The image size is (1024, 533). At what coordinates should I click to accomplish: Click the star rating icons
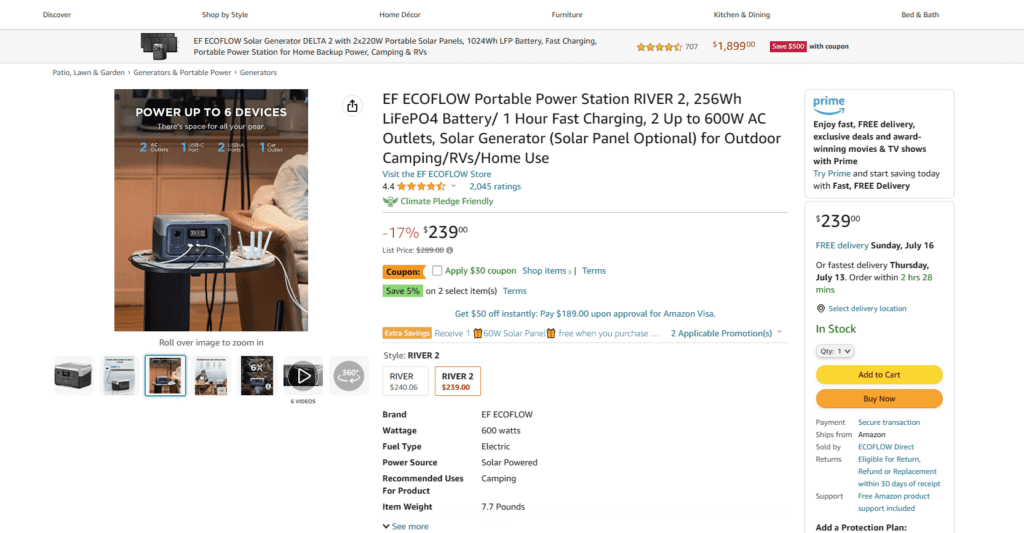421,186
